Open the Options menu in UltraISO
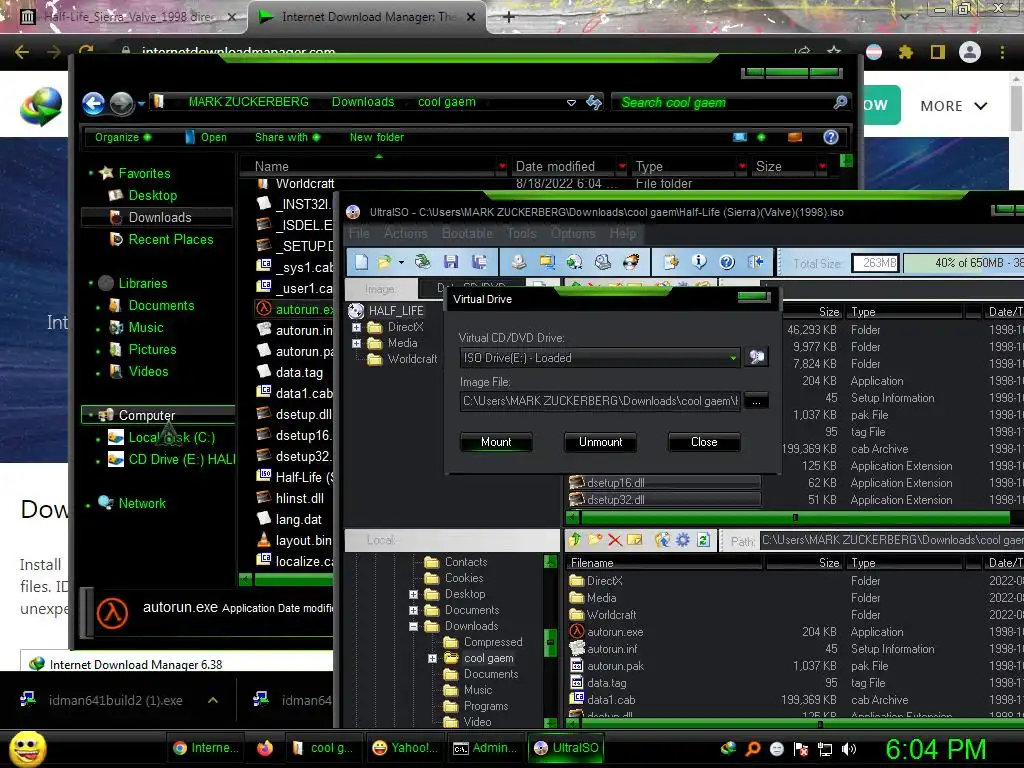 point(573,233)
